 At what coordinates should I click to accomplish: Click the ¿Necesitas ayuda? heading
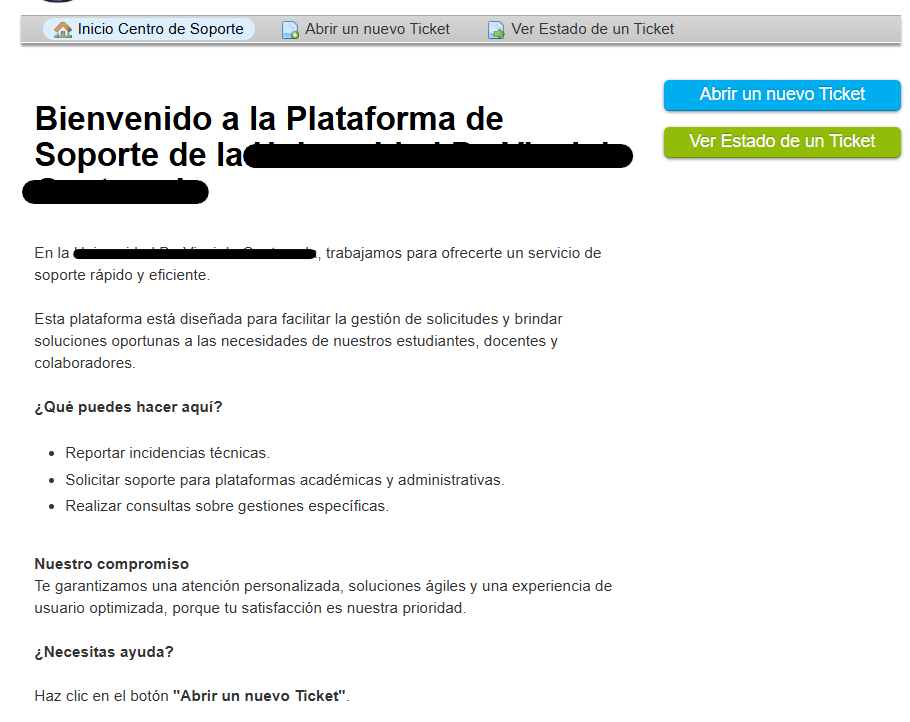pos(104,652)
